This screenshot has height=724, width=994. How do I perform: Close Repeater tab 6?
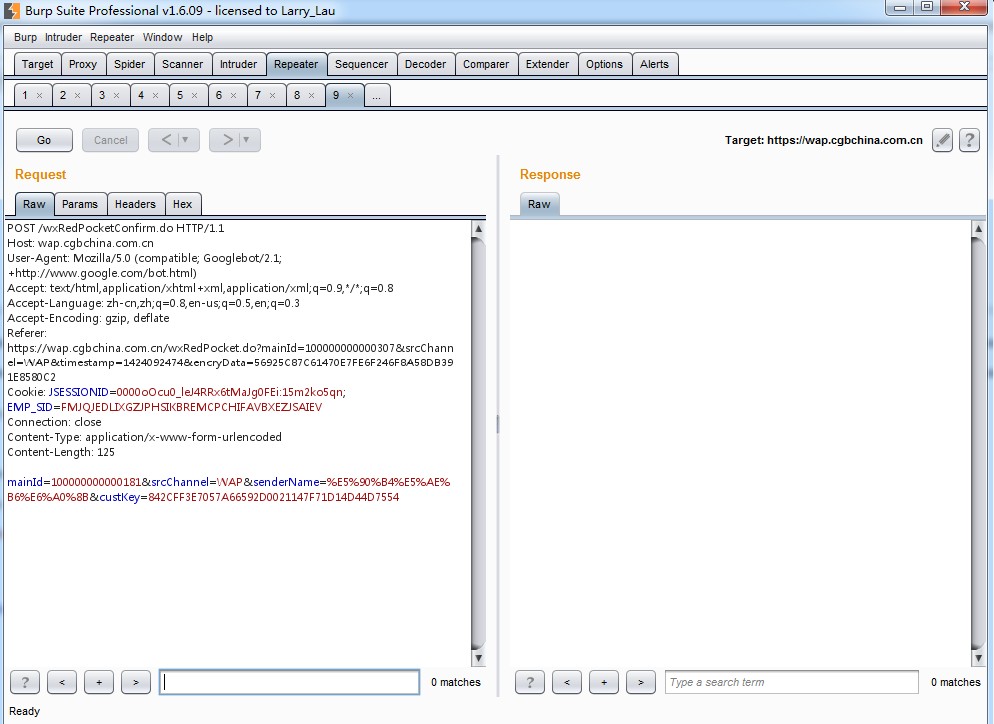233,96
